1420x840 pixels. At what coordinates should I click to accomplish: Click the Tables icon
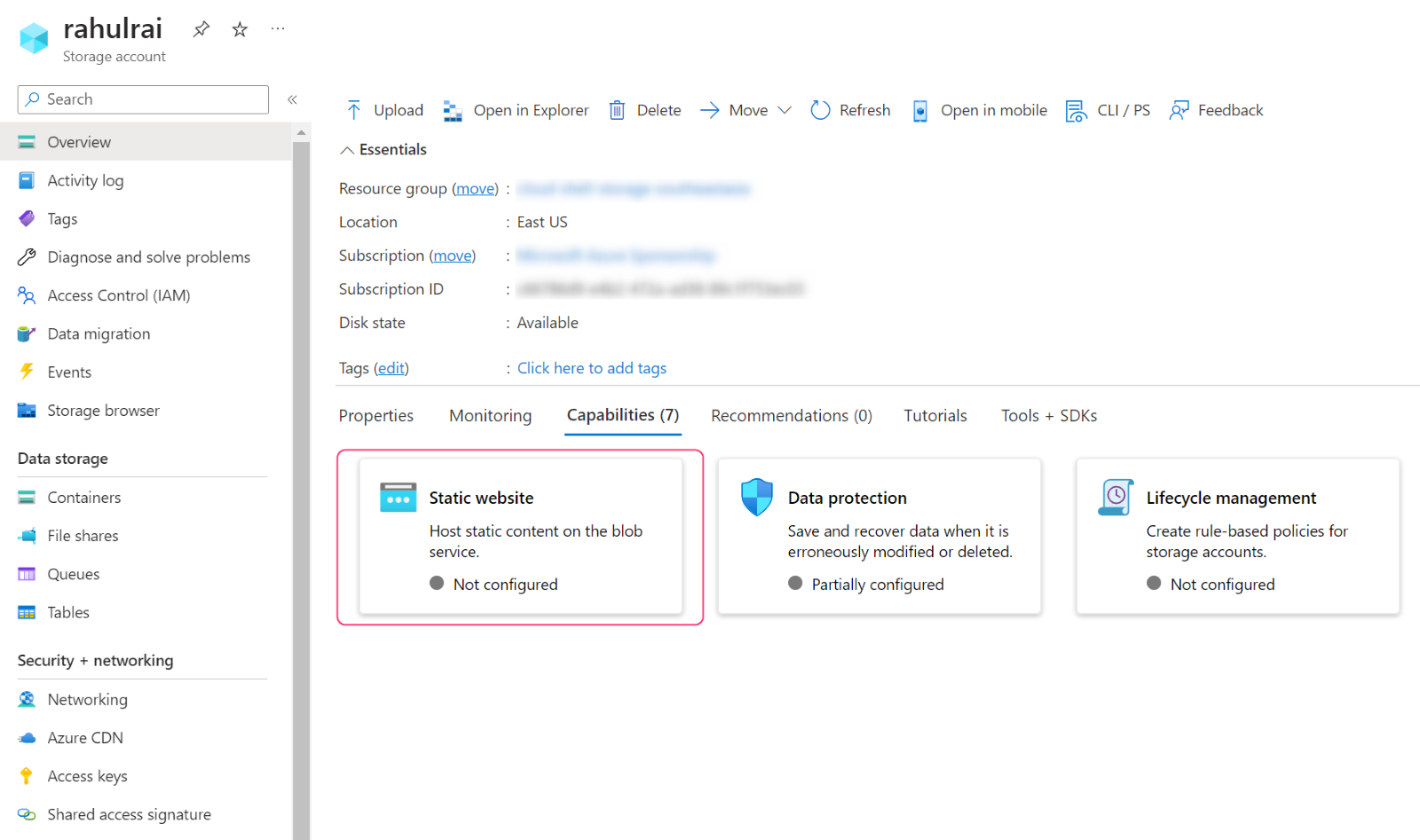[x=27, y=612]
